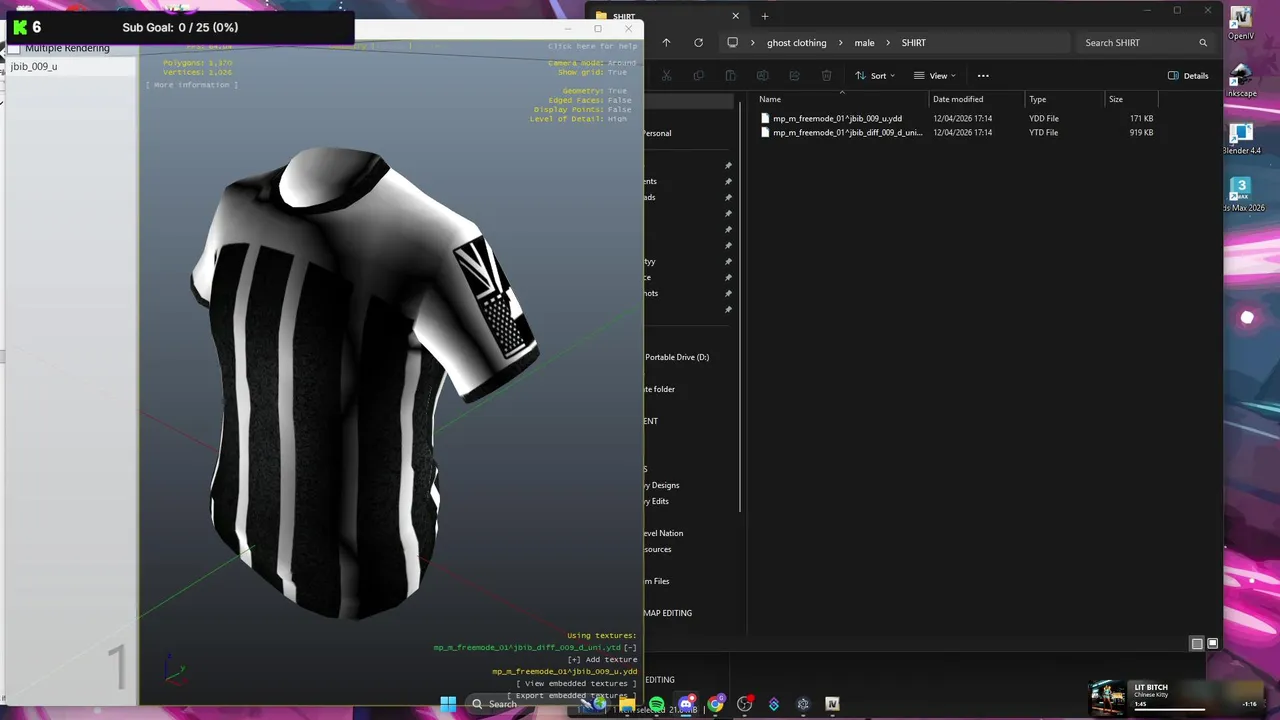1280x720 pixels.
Task: Click the Share icon in Explorer toolbar
Action: click(x=794, y=76)
